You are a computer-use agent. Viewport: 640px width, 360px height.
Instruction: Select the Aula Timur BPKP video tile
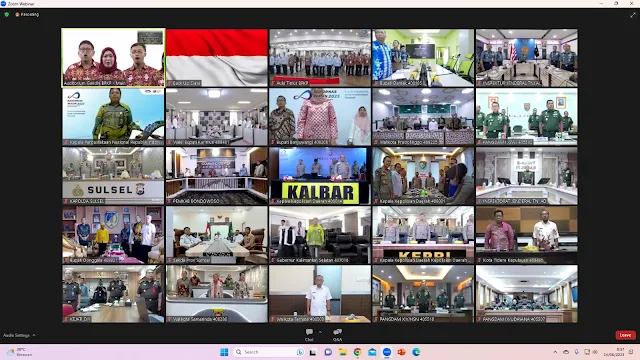click(320, 58)
